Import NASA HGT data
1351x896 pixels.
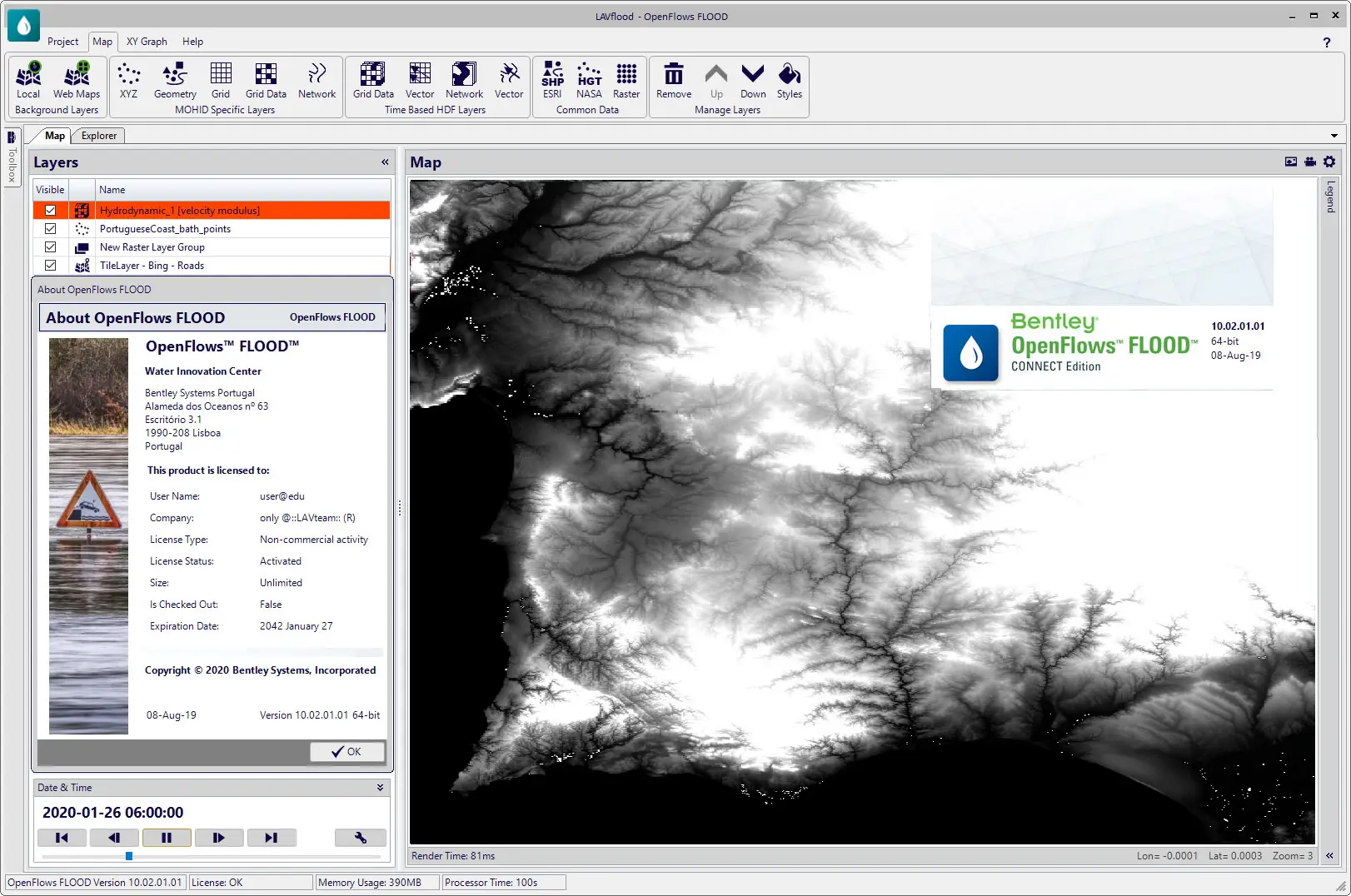589,81
